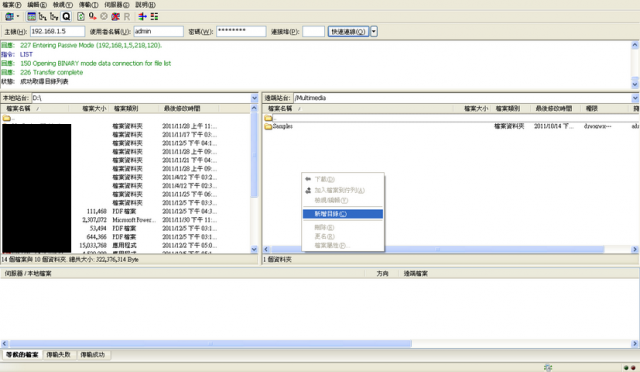Open the directory listing filters icon
Screen dimensions: 640x372
pos(142,17)
